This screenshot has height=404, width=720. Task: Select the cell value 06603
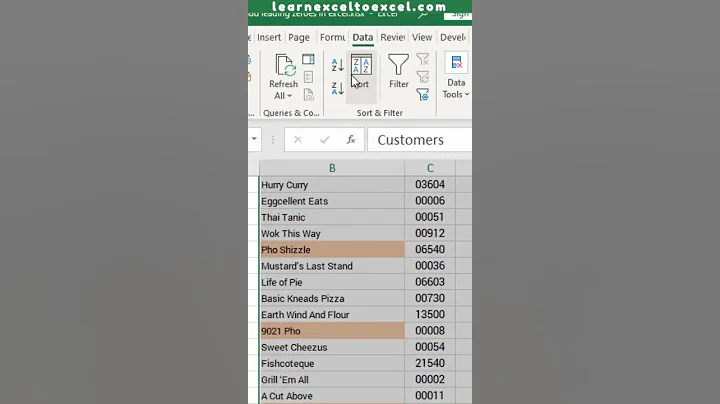pyautogui.click(x=430, y=282)
